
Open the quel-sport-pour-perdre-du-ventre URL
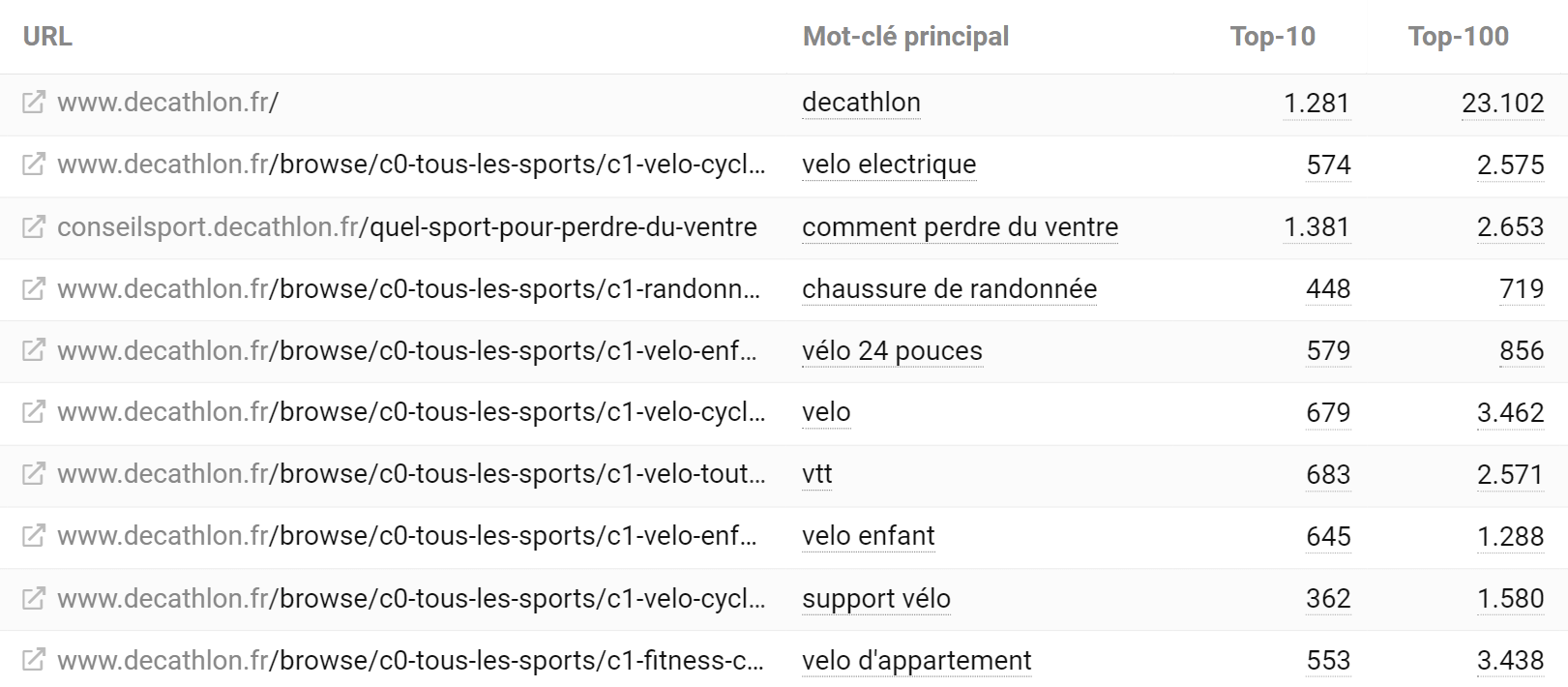(x=407, y=226)
